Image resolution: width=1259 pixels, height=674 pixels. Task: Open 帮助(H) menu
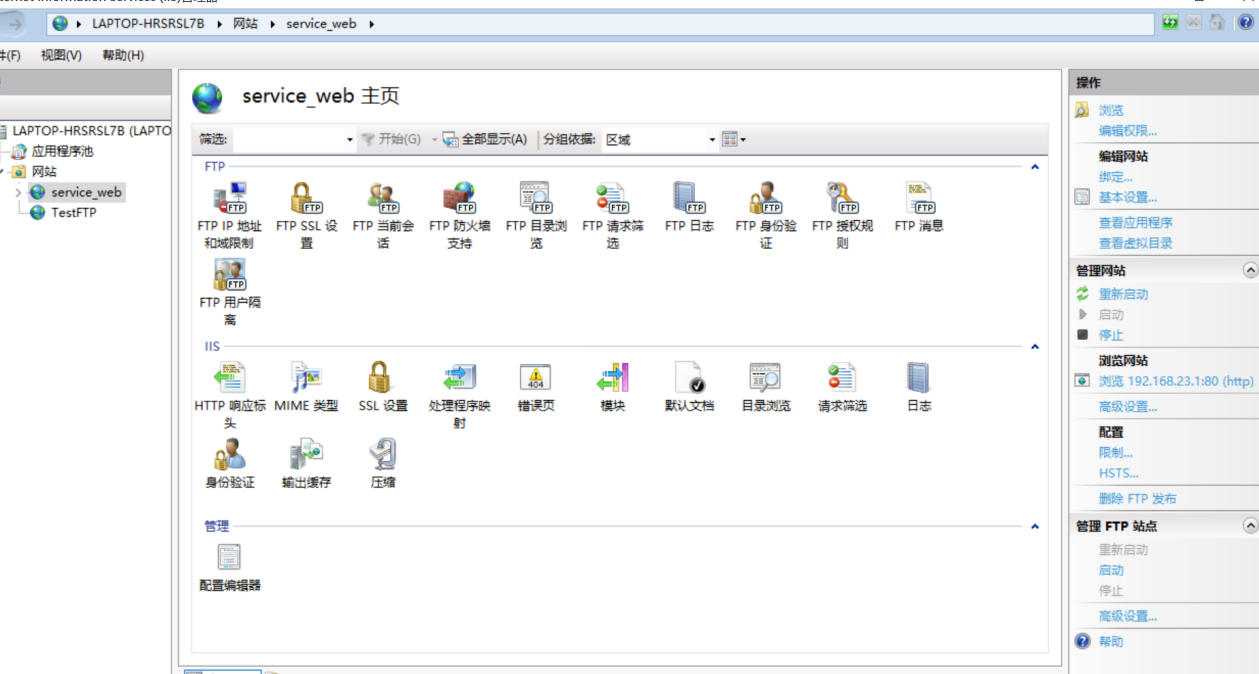tap(123, 55)
